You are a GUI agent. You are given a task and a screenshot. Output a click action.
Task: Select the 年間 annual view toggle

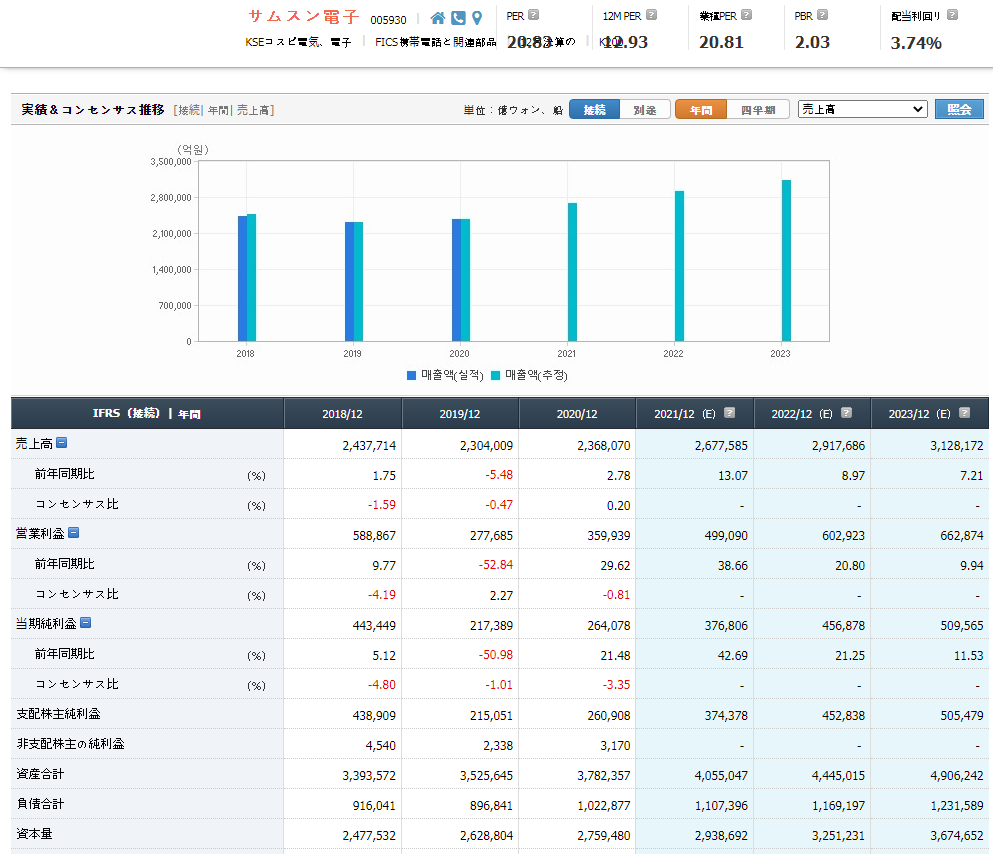(701, 110)
